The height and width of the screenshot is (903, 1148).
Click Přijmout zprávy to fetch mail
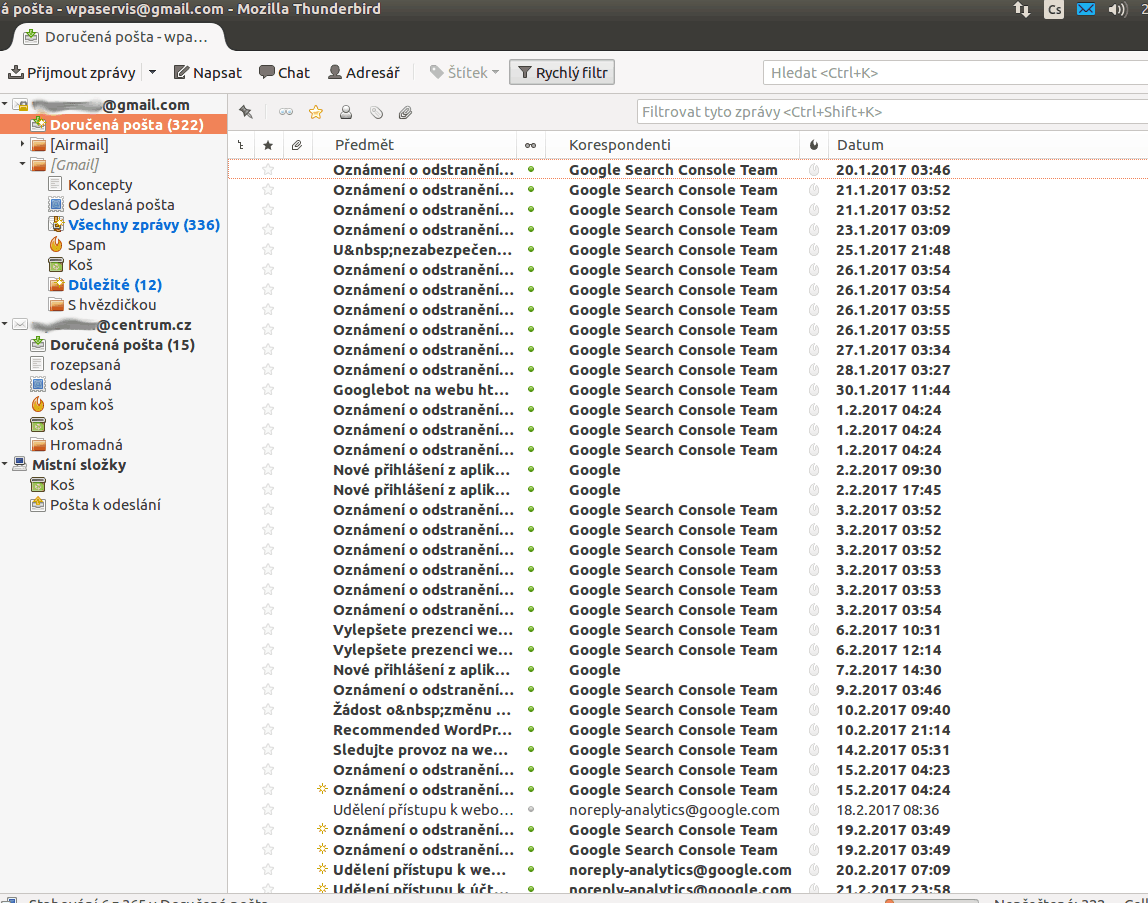click(72, 73)
